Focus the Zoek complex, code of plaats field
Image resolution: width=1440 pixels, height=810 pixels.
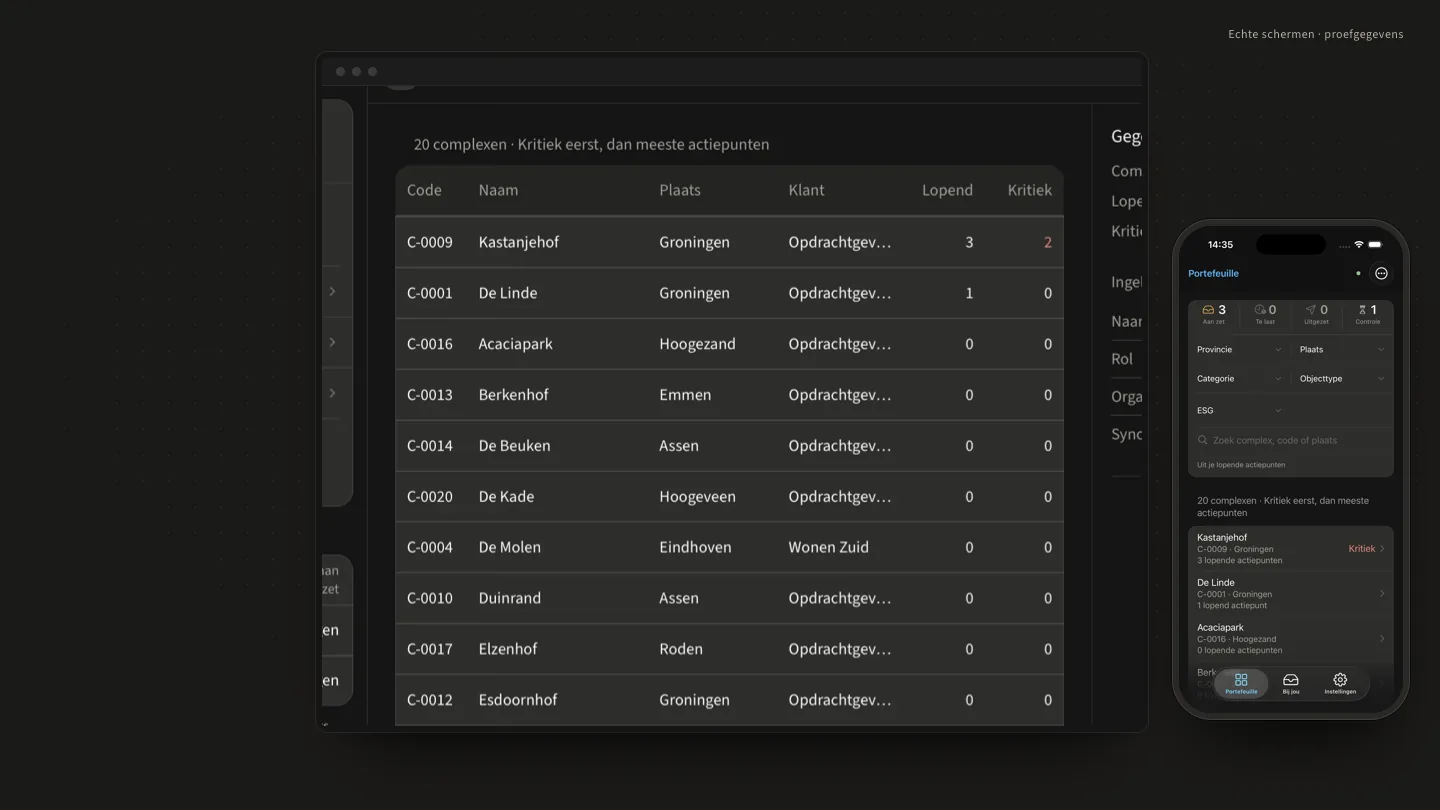point(1291,440)
